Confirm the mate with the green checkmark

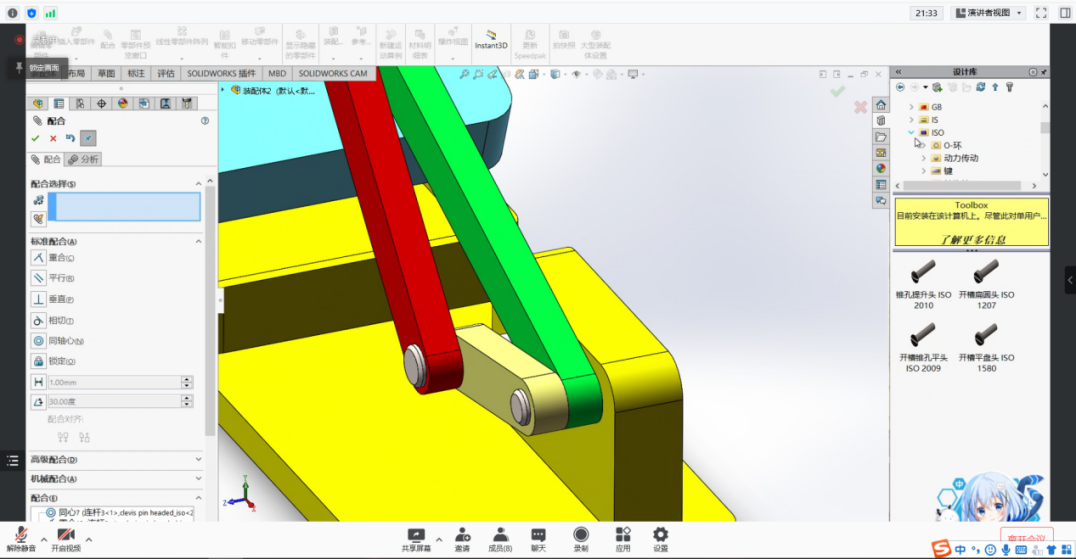coord(36,139)
